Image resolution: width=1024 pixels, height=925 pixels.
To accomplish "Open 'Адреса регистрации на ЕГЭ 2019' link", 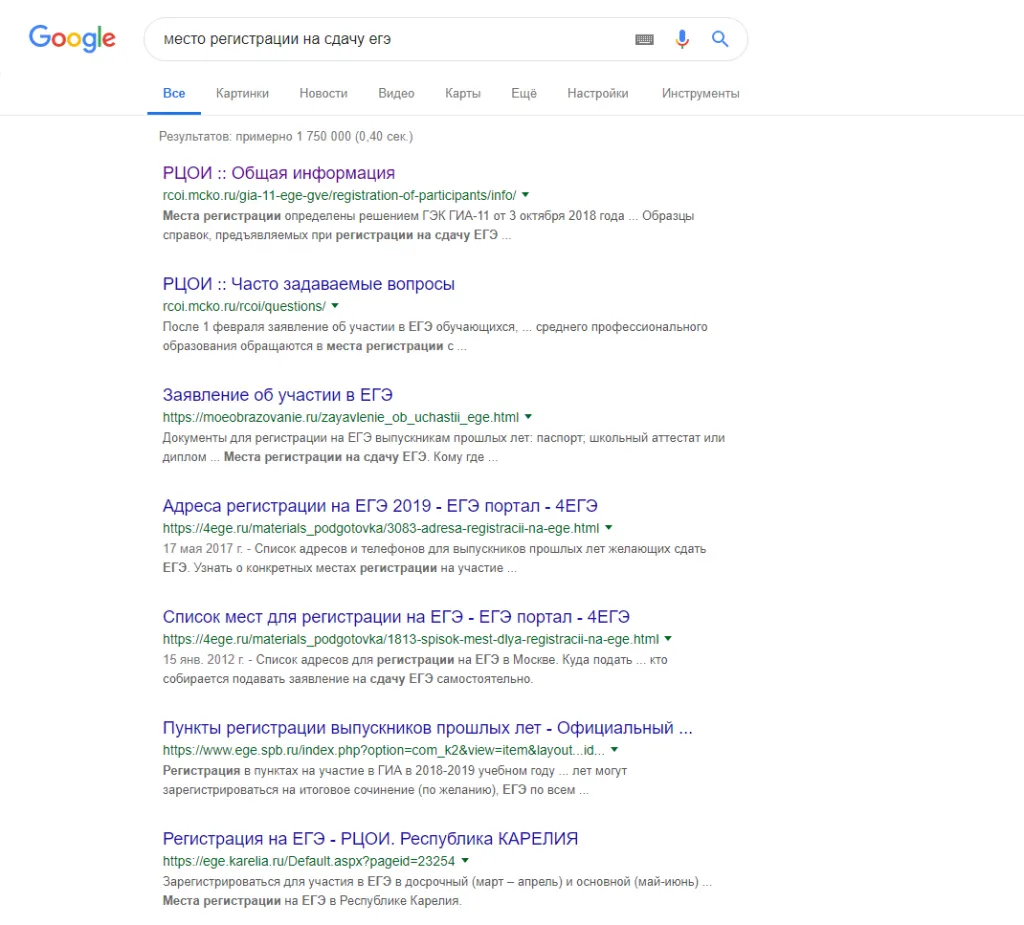I will click(x=380, y=506).
